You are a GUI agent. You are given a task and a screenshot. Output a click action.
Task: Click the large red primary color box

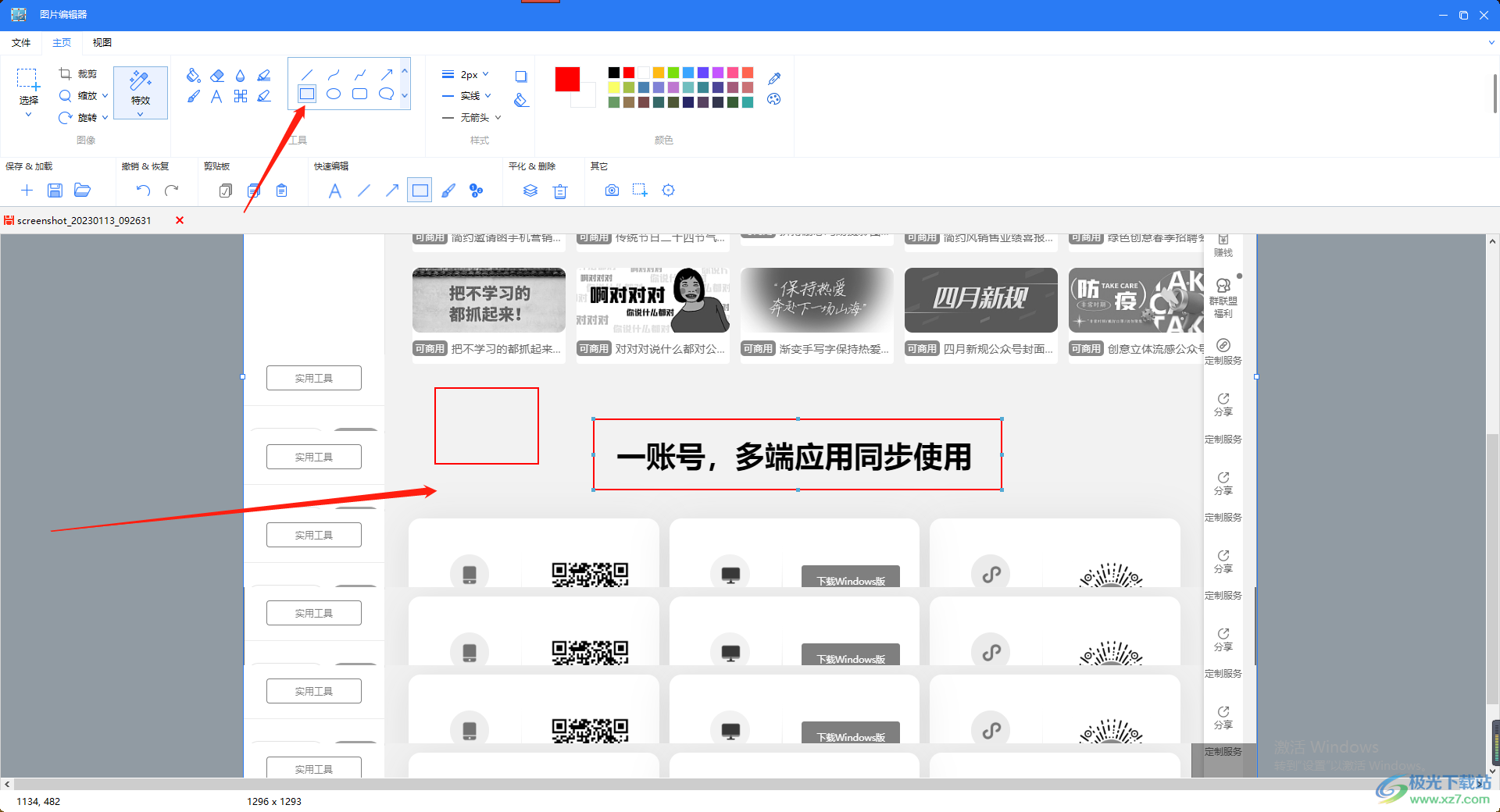click(x=567, y=79)
